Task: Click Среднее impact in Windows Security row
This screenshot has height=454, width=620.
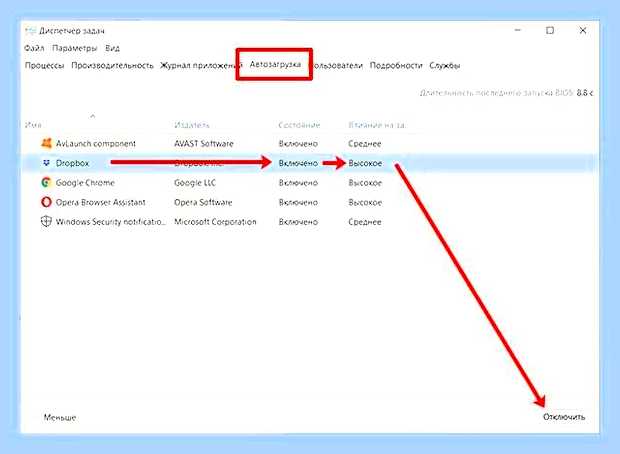Action: point(365,222)
